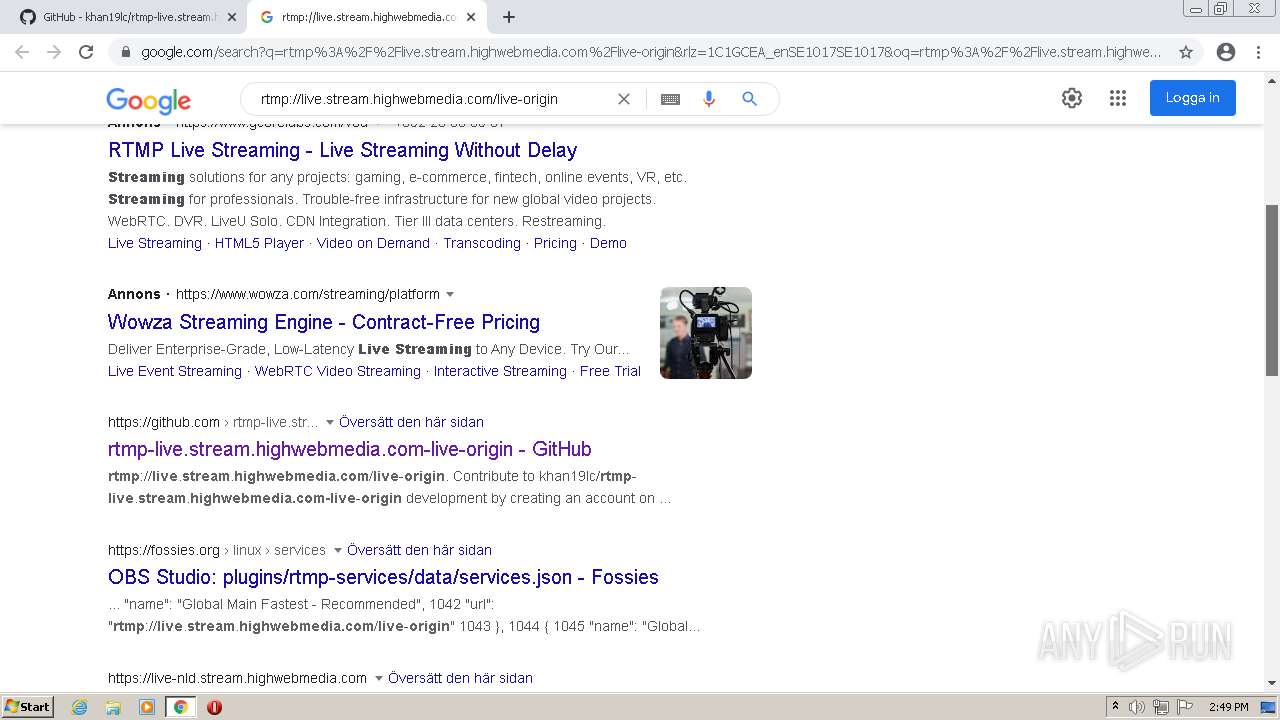Expand the fossies.org result dropdown arrow

pyautogui.click(x=338, y=550)
